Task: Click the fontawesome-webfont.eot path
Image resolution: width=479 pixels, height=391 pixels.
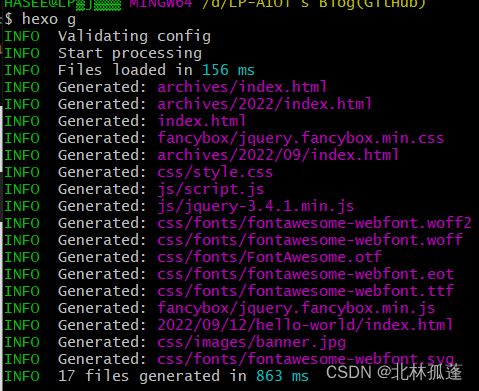Action: 305,274
